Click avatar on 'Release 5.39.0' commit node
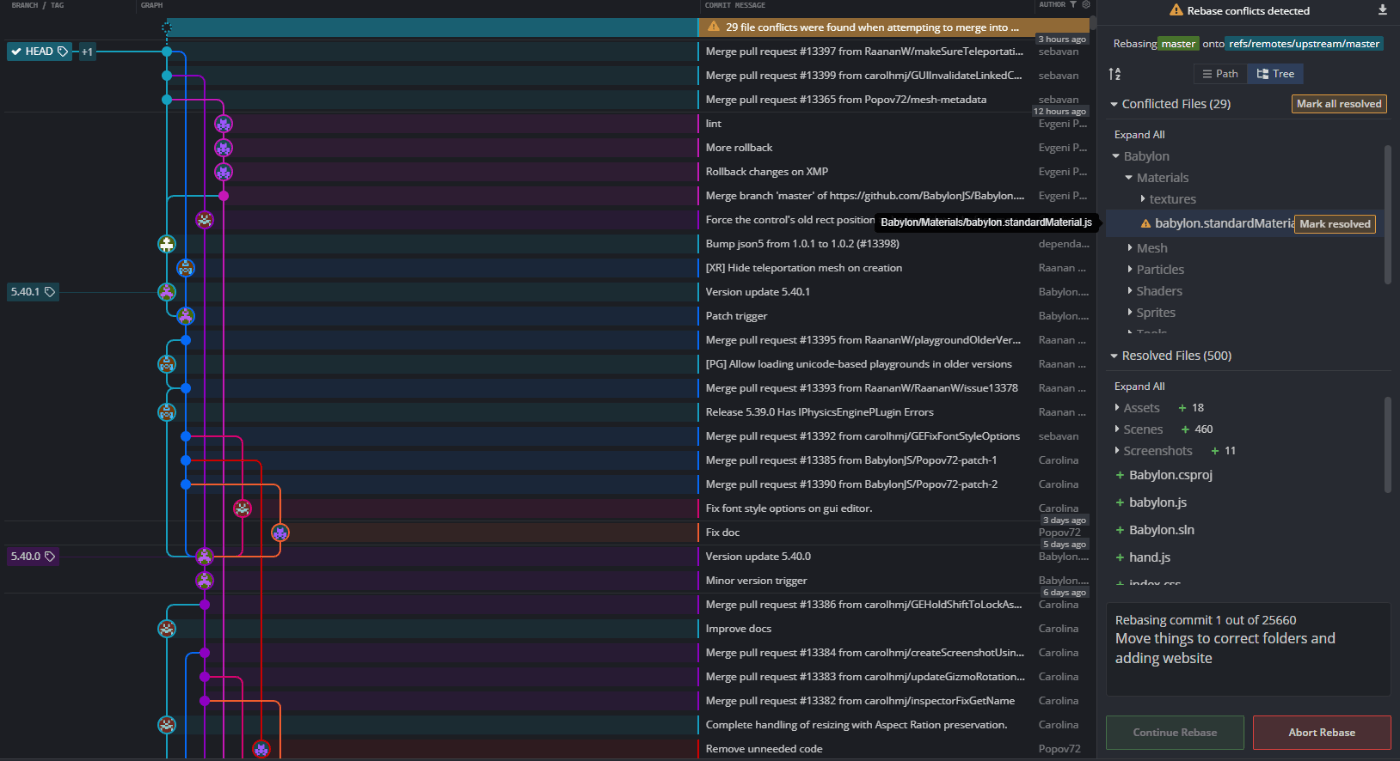The image size is (1400, 761). tap(167, 412)
